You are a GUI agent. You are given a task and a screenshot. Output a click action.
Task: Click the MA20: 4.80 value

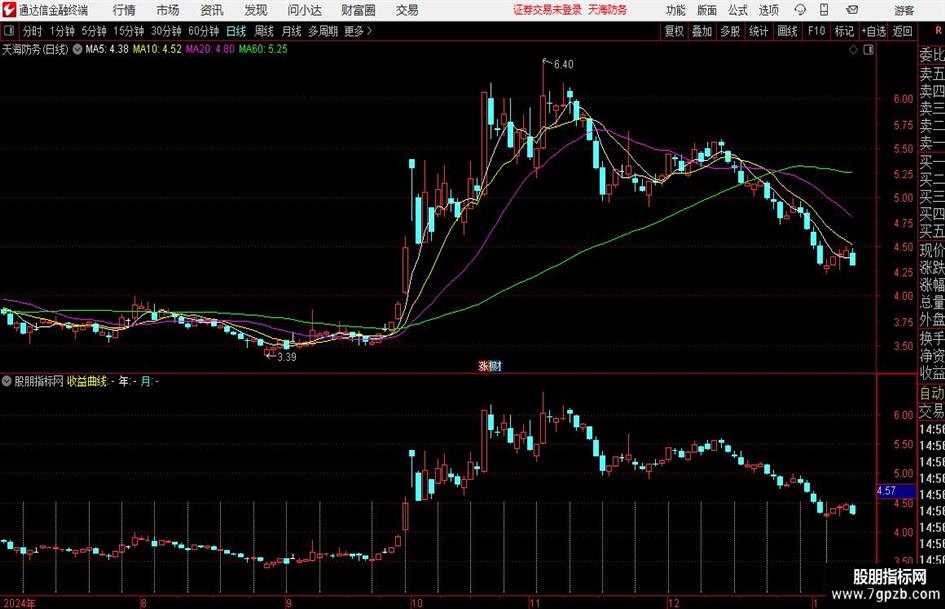pyautogui.click(x=210, y=49)
